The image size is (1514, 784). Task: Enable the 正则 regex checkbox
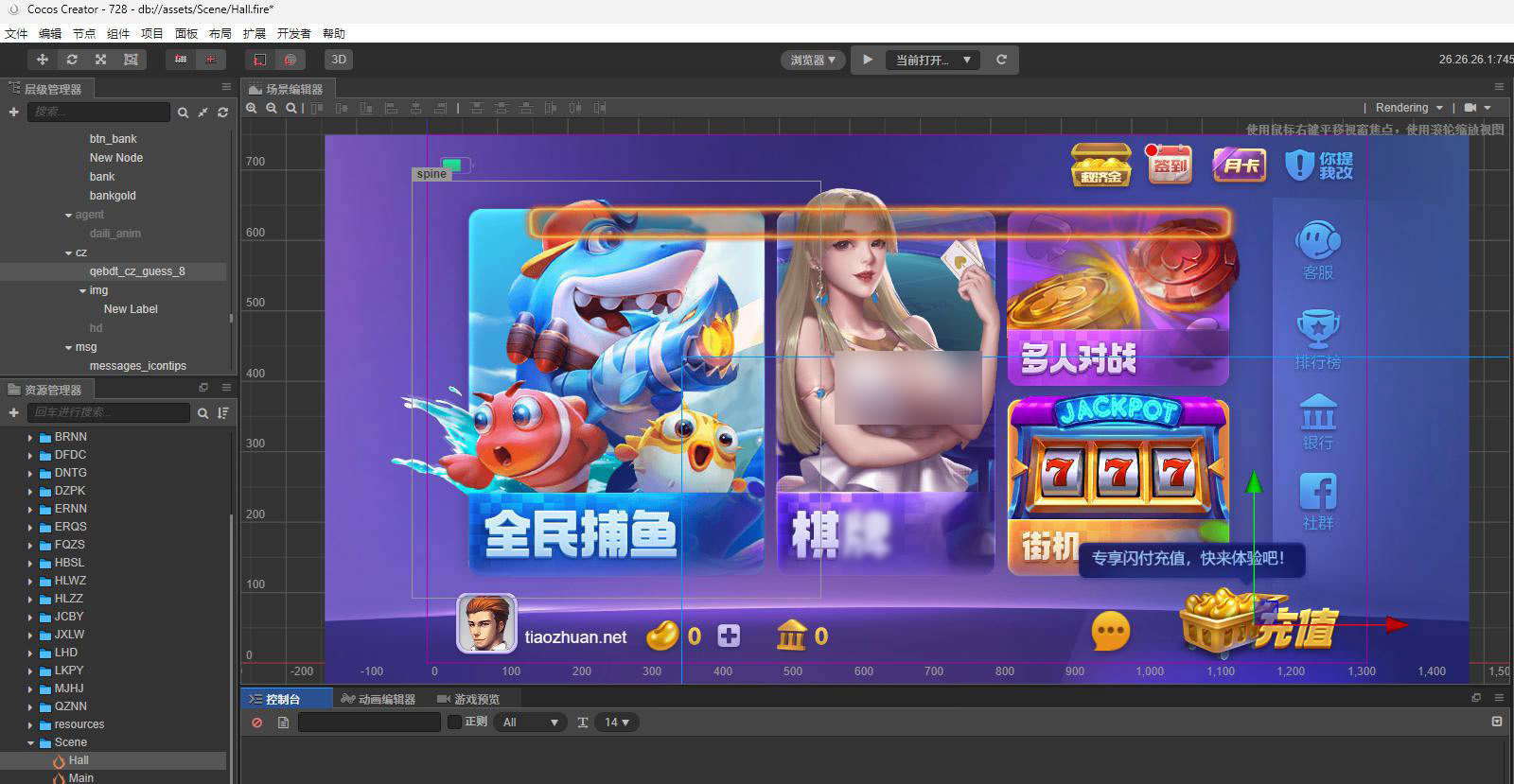454,723
